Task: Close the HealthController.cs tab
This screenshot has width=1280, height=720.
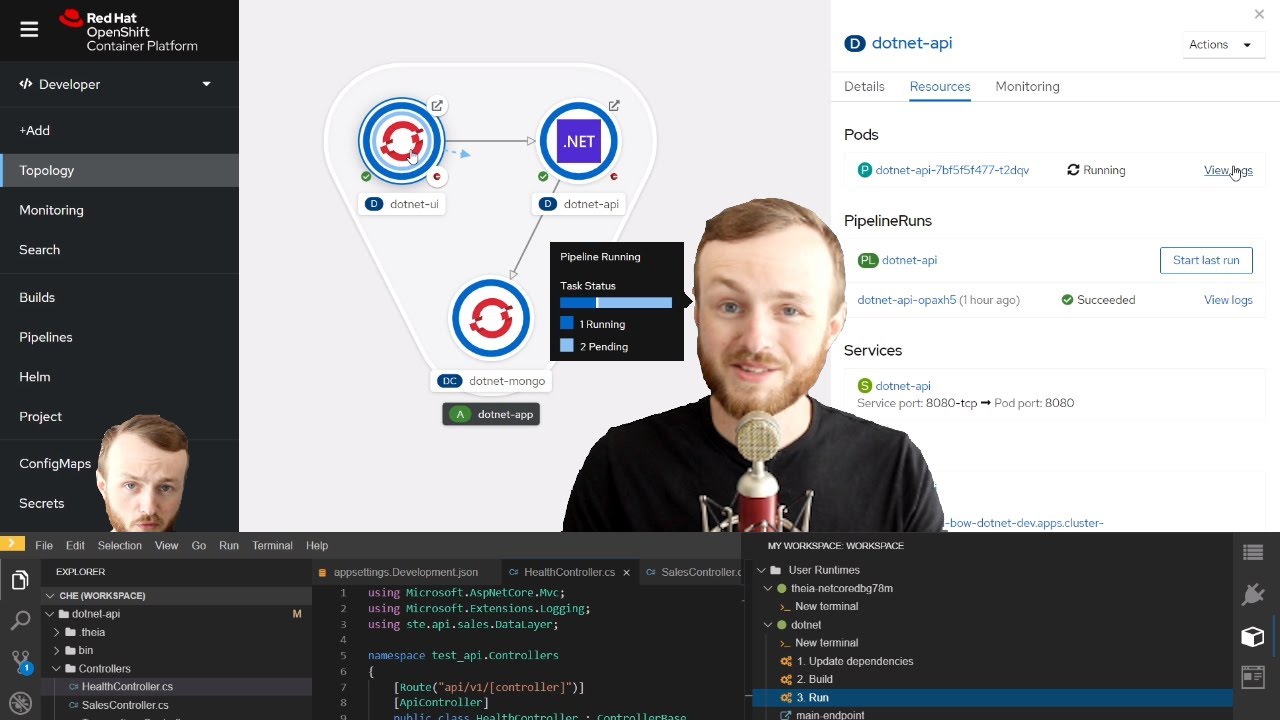Action: pos(627,572)
